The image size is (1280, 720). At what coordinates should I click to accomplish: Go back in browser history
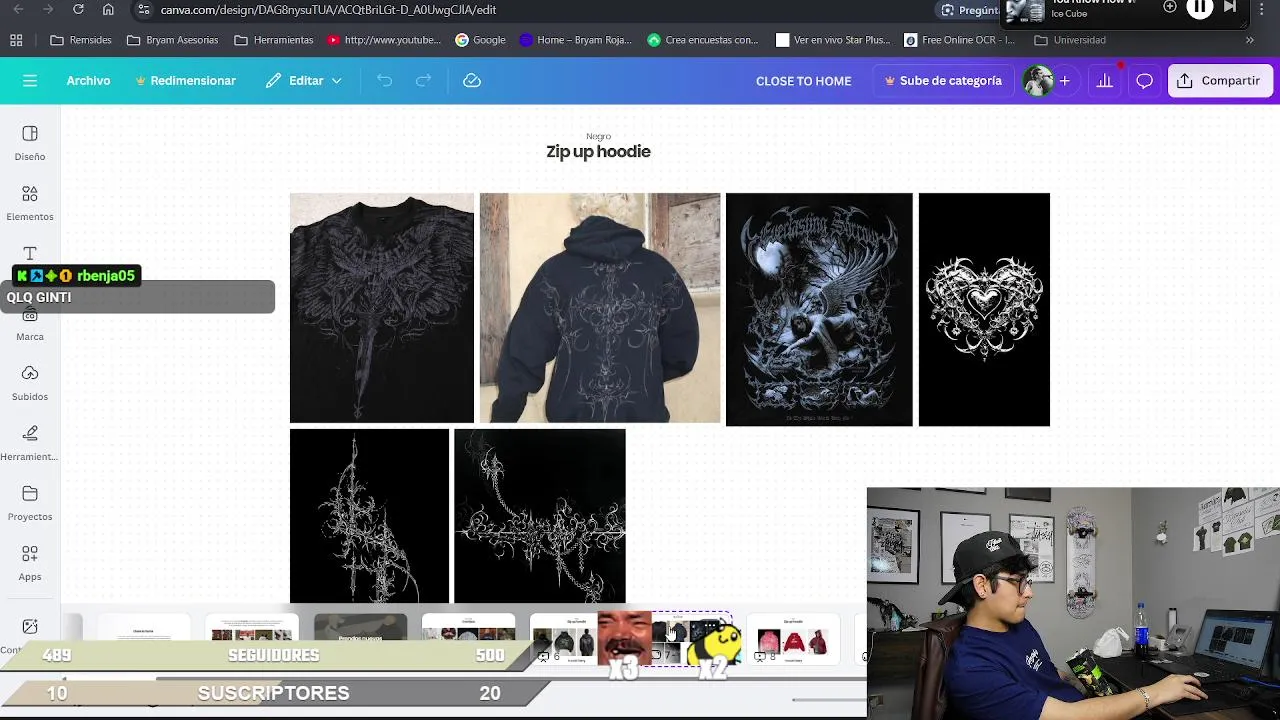18,9
